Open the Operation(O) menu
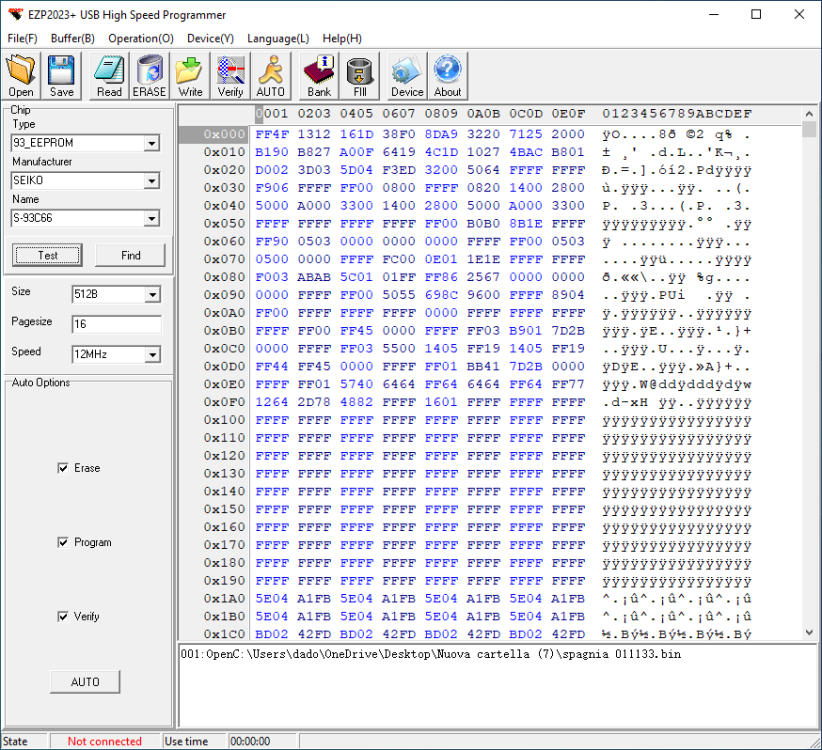Viewport: 822px width, 750px height. pyautogui.click(x=140, y=38)
